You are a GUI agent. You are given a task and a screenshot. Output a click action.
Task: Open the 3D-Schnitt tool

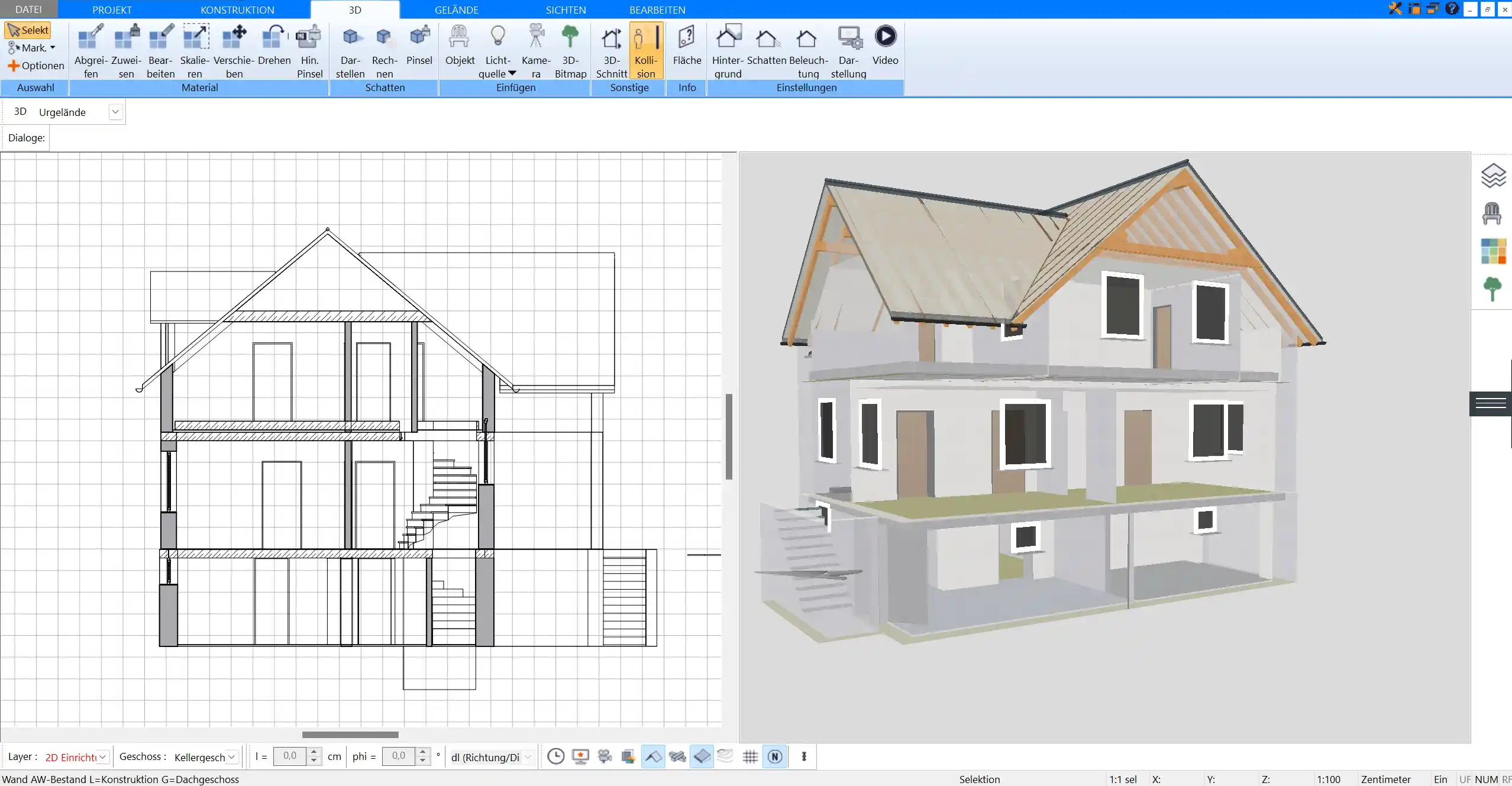[x=612, y=51]
